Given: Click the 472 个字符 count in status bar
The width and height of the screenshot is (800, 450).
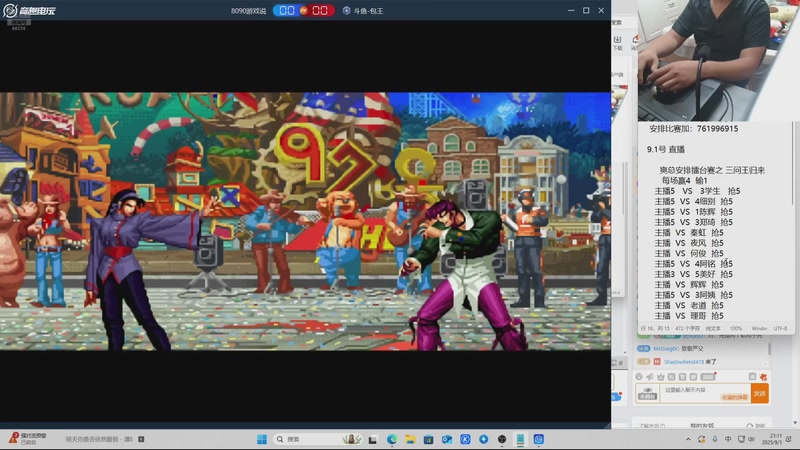Looking at the screenshot, I should click(x=688, y=329).
